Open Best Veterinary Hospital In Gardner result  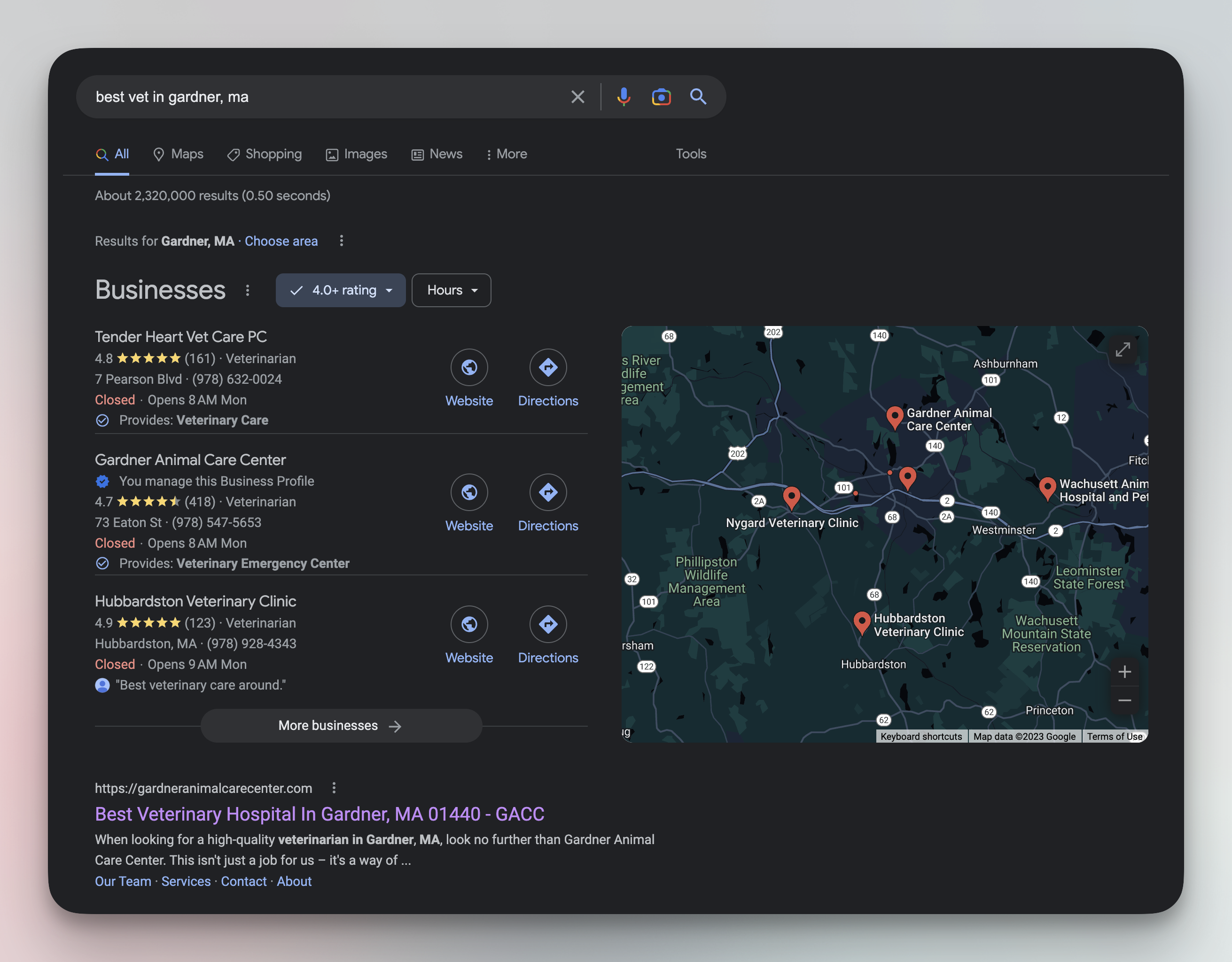pyautogui.click(x=320, y=814)
